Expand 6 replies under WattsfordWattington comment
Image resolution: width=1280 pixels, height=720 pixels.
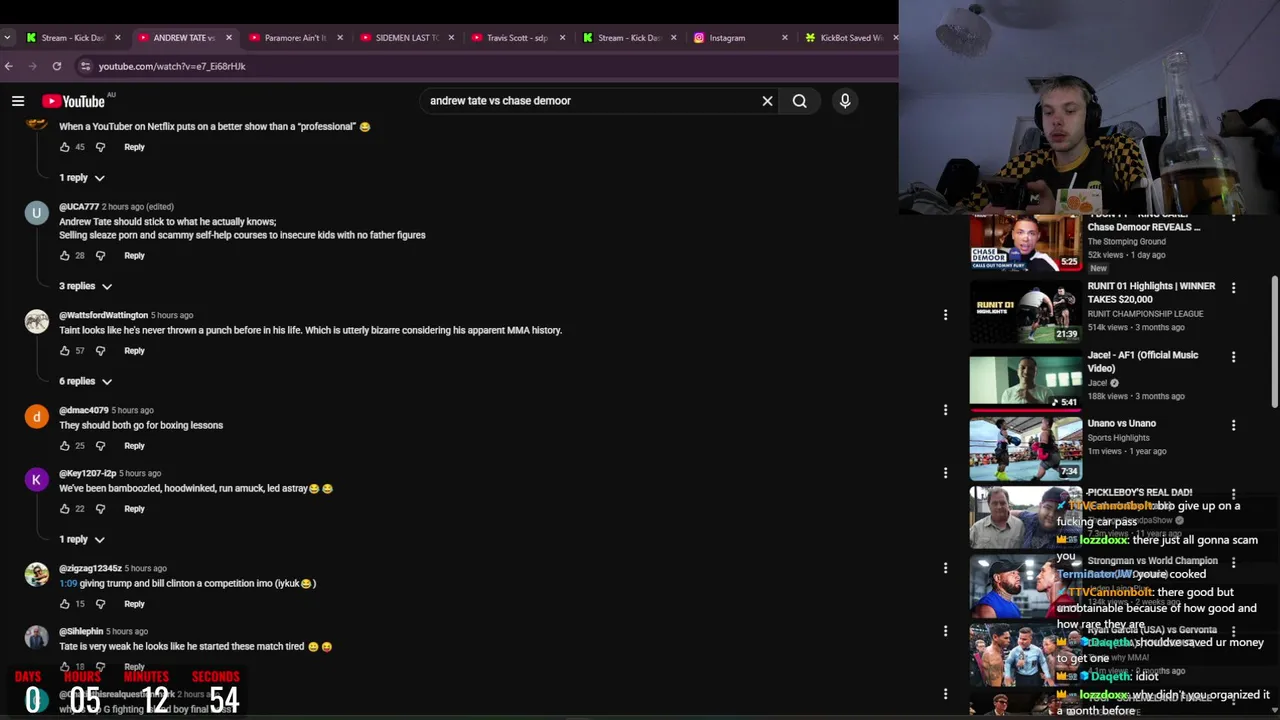coord(85,381)
